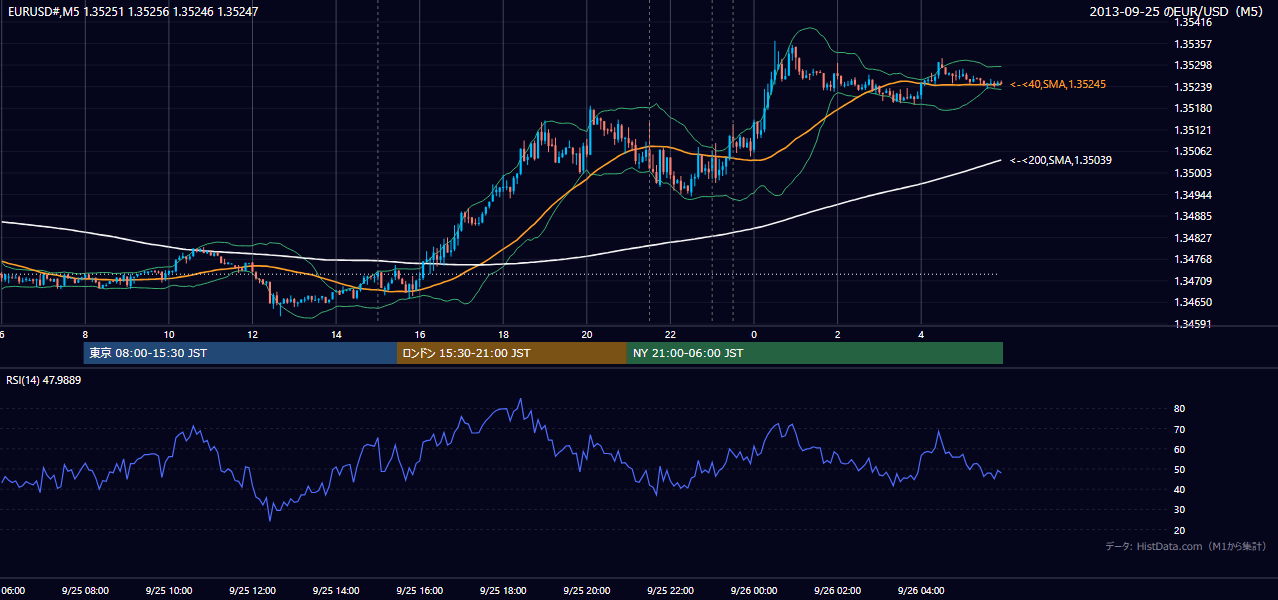Click price axis value 1.34709
1278x600 pixels.
(x=1192, y=281)
